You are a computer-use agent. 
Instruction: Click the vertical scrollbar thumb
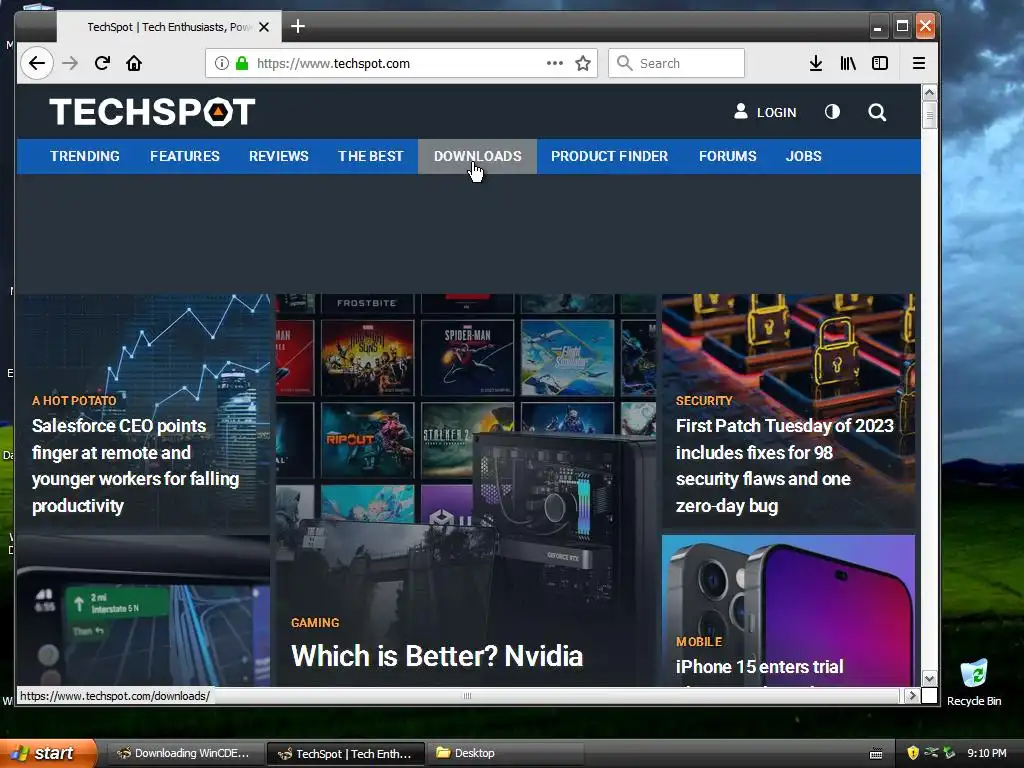pos(929,116)
